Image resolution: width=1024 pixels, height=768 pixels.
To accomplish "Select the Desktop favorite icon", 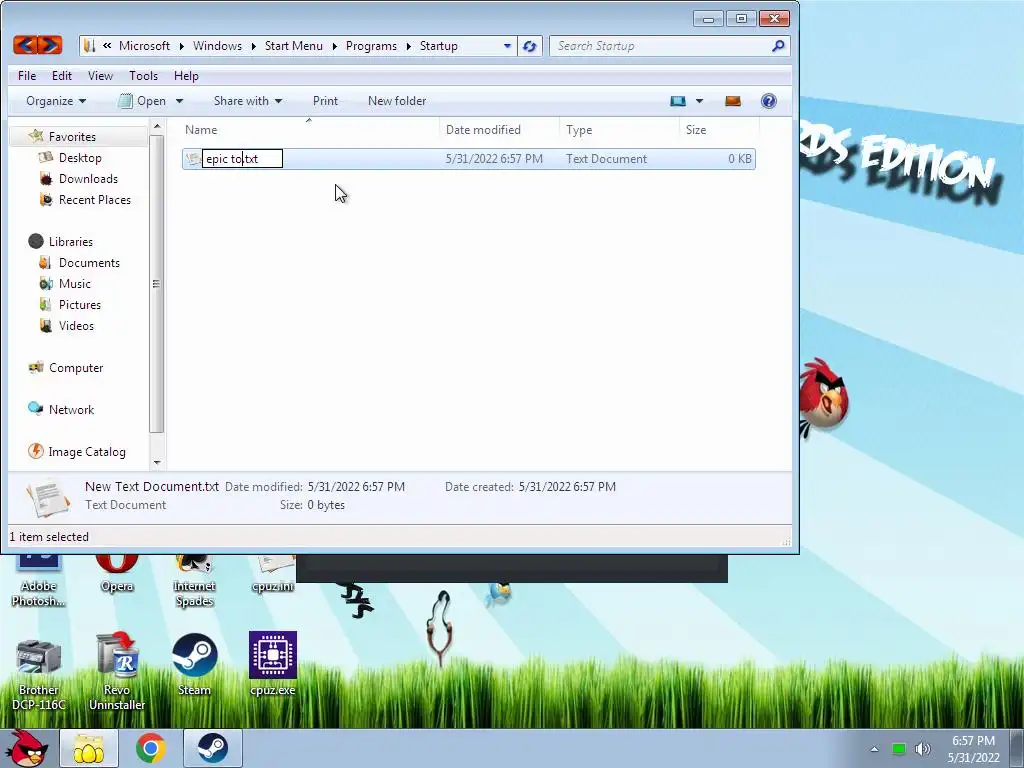I will tap(46, 157).
